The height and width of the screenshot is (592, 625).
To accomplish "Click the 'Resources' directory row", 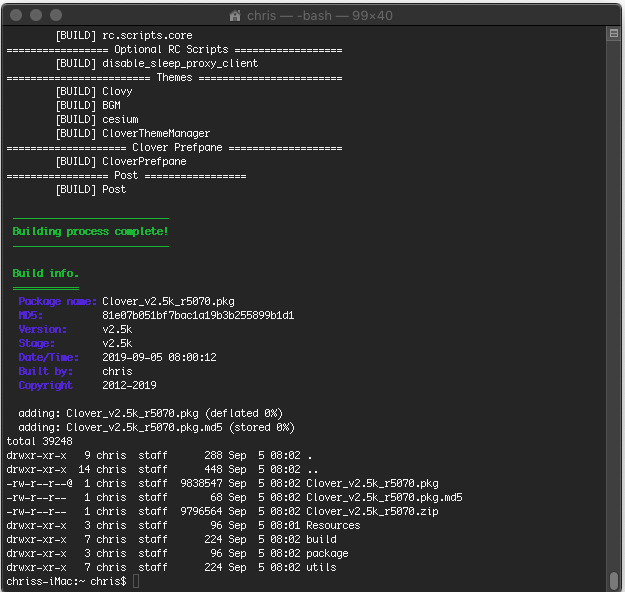I will (183, 525).
